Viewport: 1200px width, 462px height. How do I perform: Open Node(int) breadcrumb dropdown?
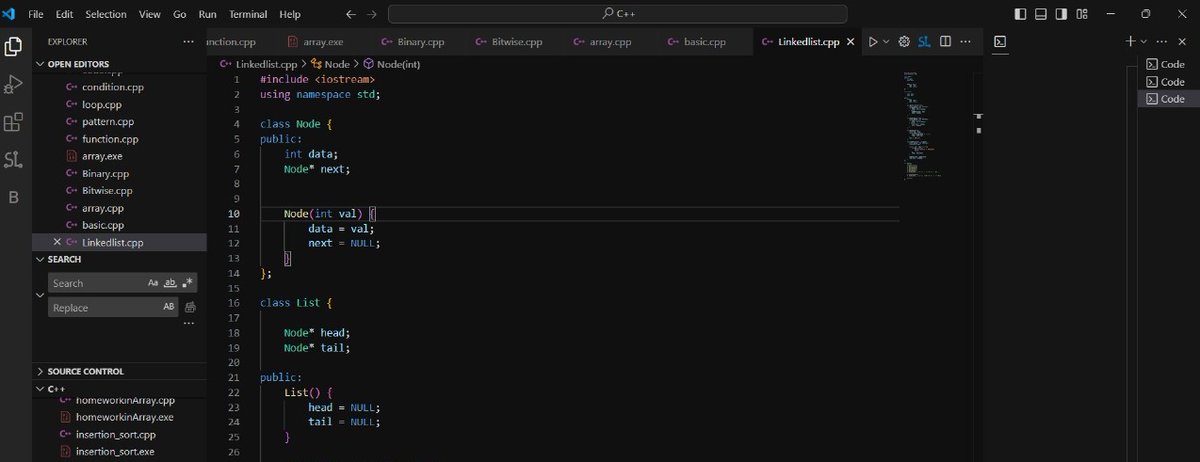tap(391, 64)
